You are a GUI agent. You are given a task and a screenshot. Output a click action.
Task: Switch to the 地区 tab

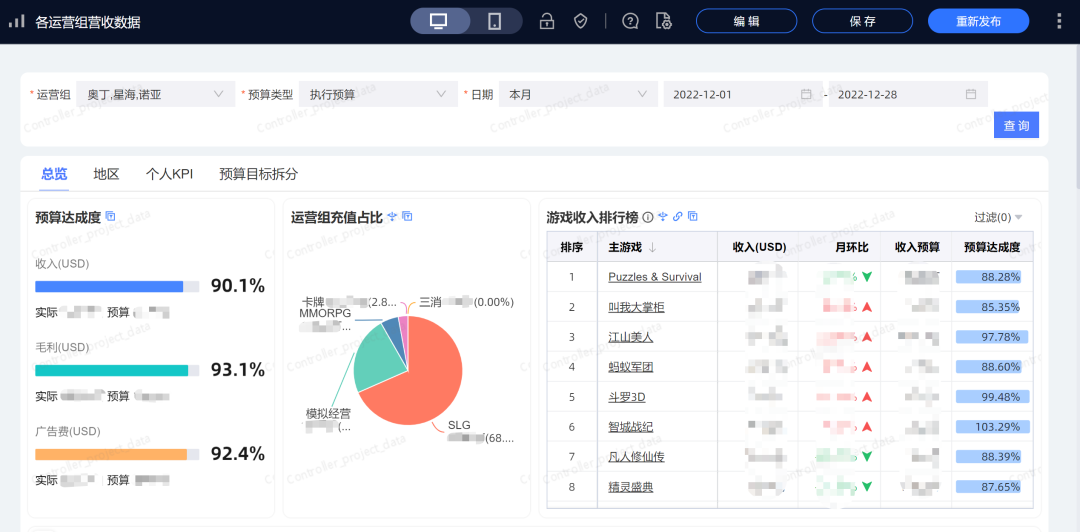(107, 174)
